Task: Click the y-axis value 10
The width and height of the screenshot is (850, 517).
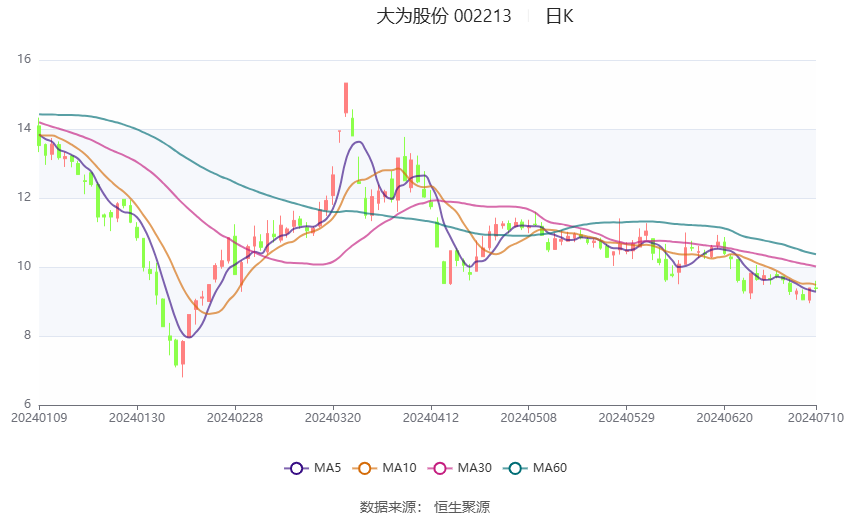Action: [24, 266]
